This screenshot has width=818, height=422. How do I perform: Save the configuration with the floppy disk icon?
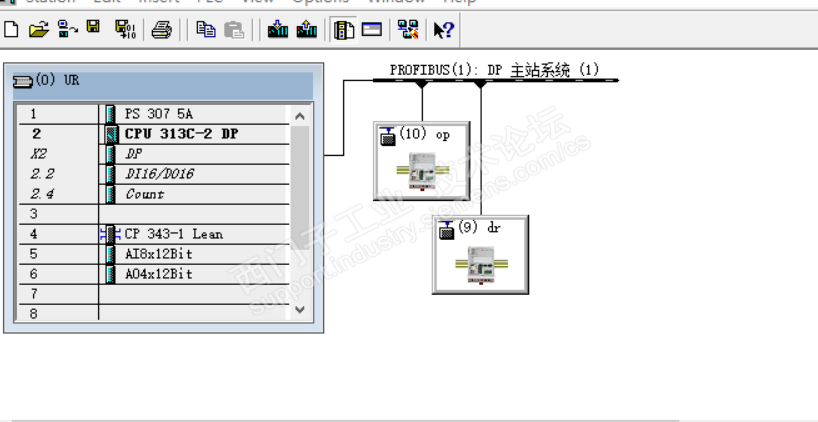[x=93, y=27]
